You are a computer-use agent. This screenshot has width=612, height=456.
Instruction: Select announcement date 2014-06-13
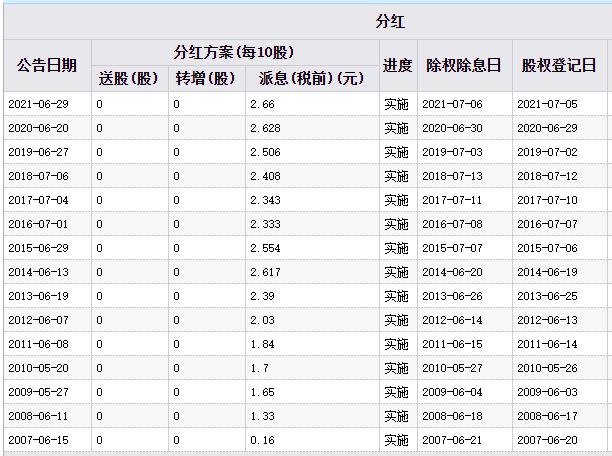pos(38,272)
